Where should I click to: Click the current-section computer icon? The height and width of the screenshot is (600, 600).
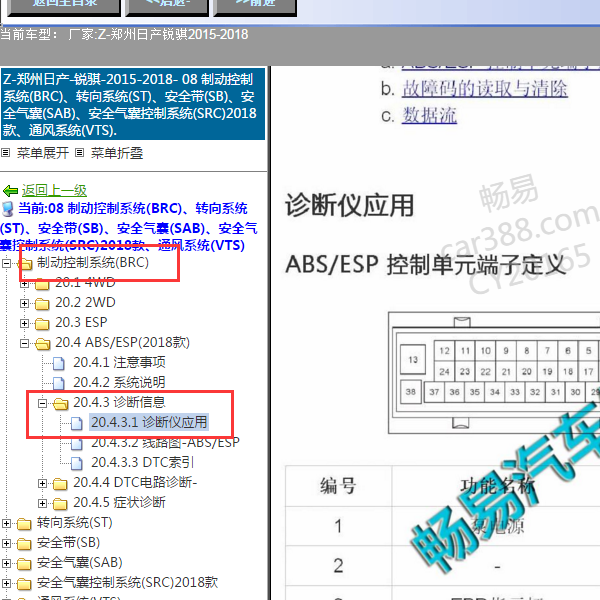[8, 209]
